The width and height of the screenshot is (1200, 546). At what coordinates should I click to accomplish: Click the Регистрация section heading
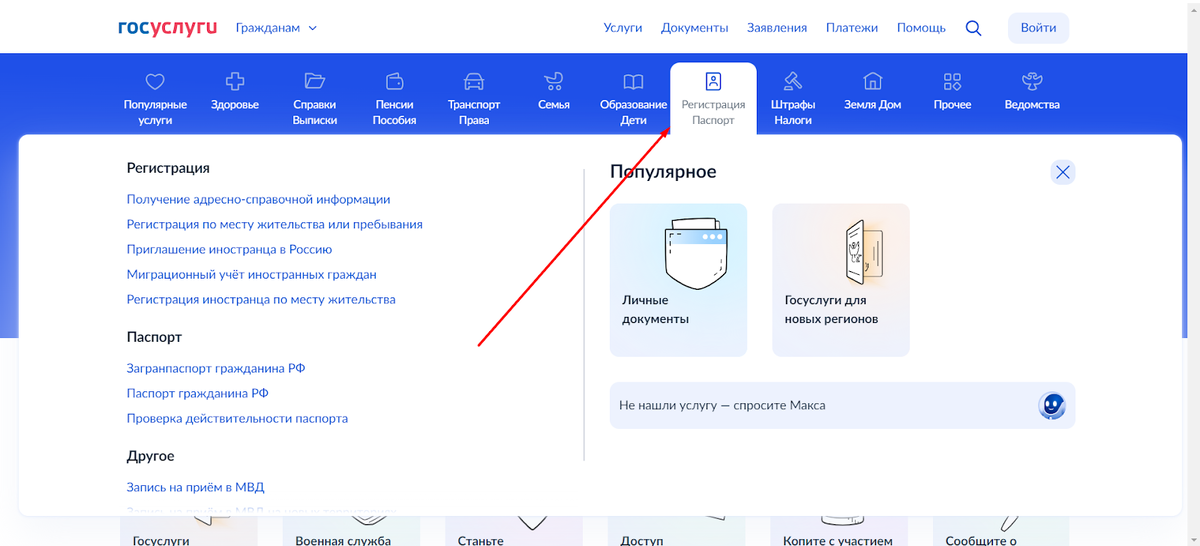click(x=168, y=168)
